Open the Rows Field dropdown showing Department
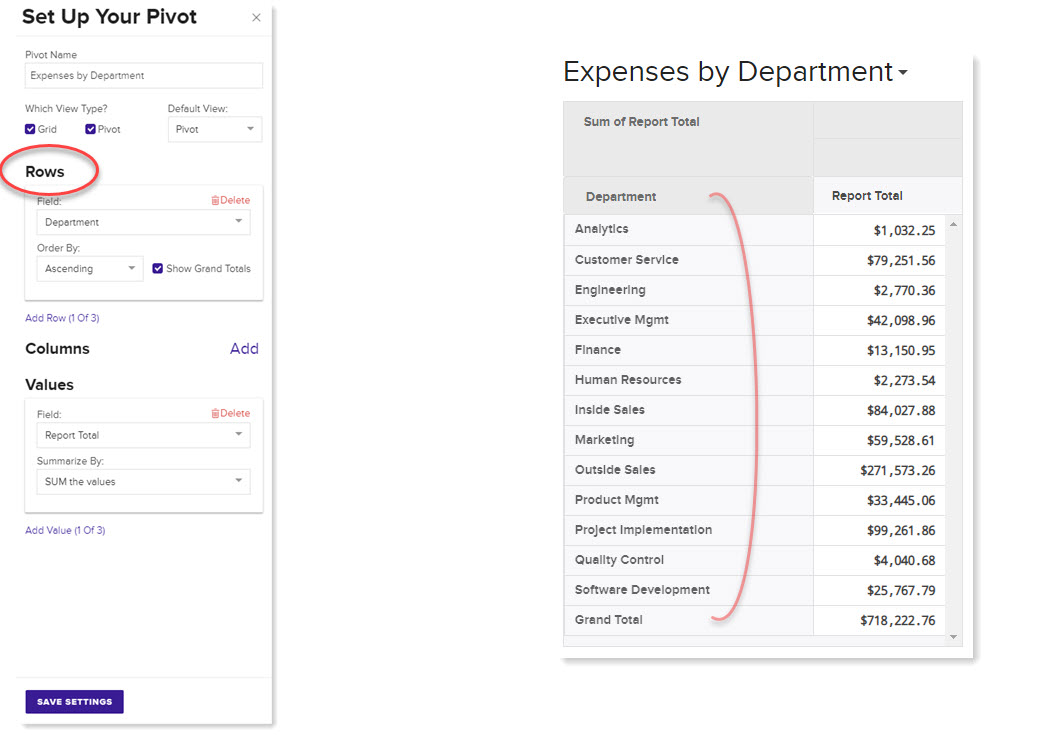 tap(143, 221)
